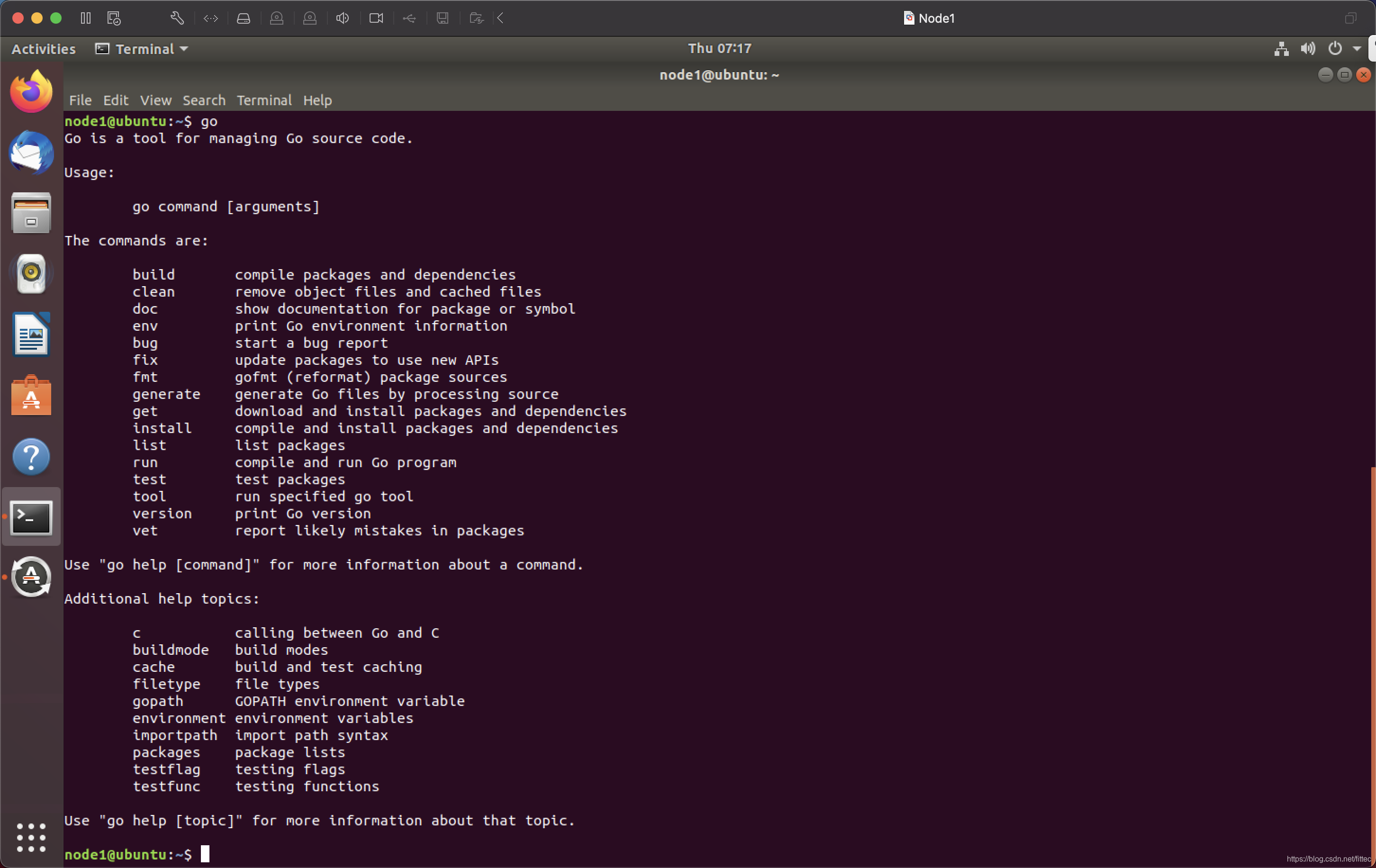Launch Thunderbird Mail from the dock
This screenshot has width=1376, height=868.
[x=31, y=152]
